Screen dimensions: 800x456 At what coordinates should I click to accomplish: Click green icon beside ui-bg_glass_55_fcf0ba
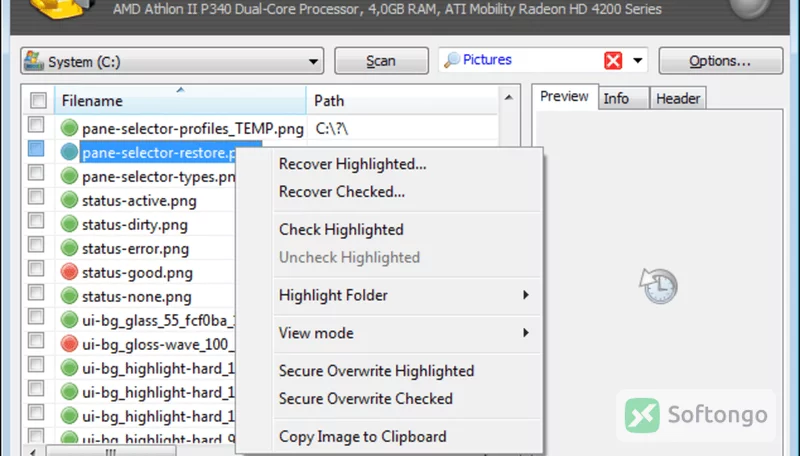pos(69,320)
